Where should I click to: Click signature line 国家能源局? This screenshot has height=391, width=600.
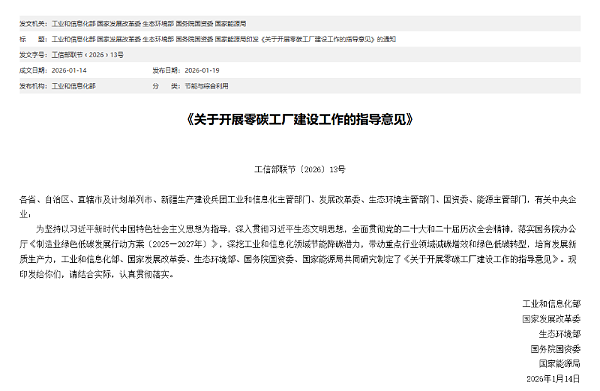pyautogui.click(x=560, y=363)
